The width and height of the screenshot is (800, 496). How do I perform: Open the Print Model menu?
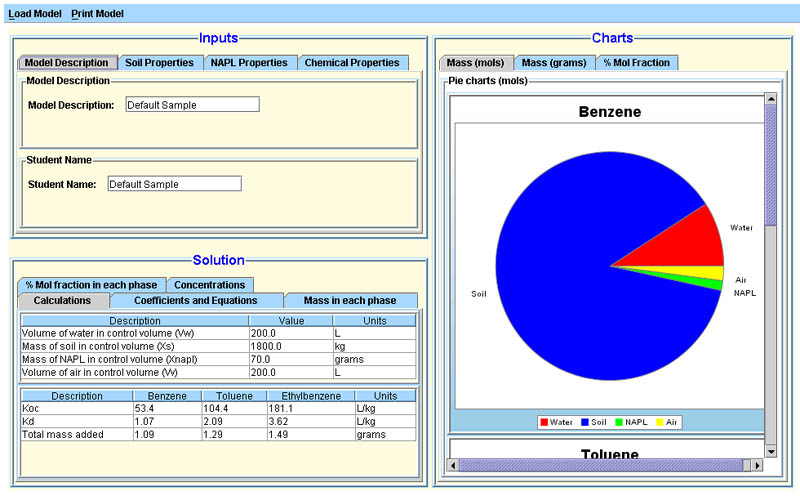tap(97, 14)
